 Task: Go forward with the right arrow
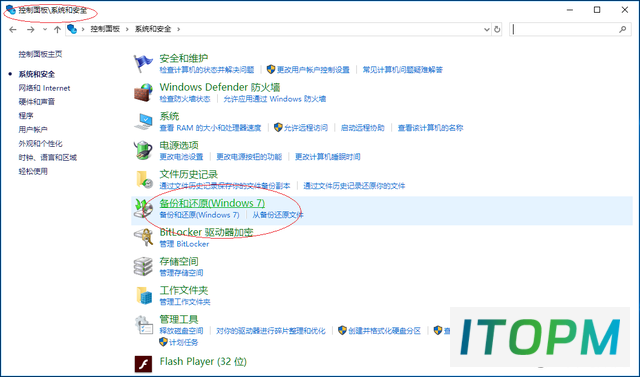click(x=31, y=29)
